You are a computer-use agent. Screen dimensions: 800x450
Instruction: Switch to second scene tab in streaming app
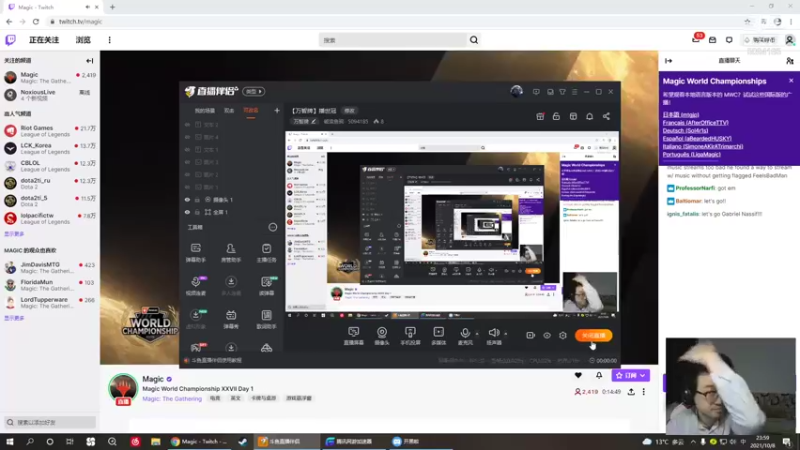click(x=229, y=111)
